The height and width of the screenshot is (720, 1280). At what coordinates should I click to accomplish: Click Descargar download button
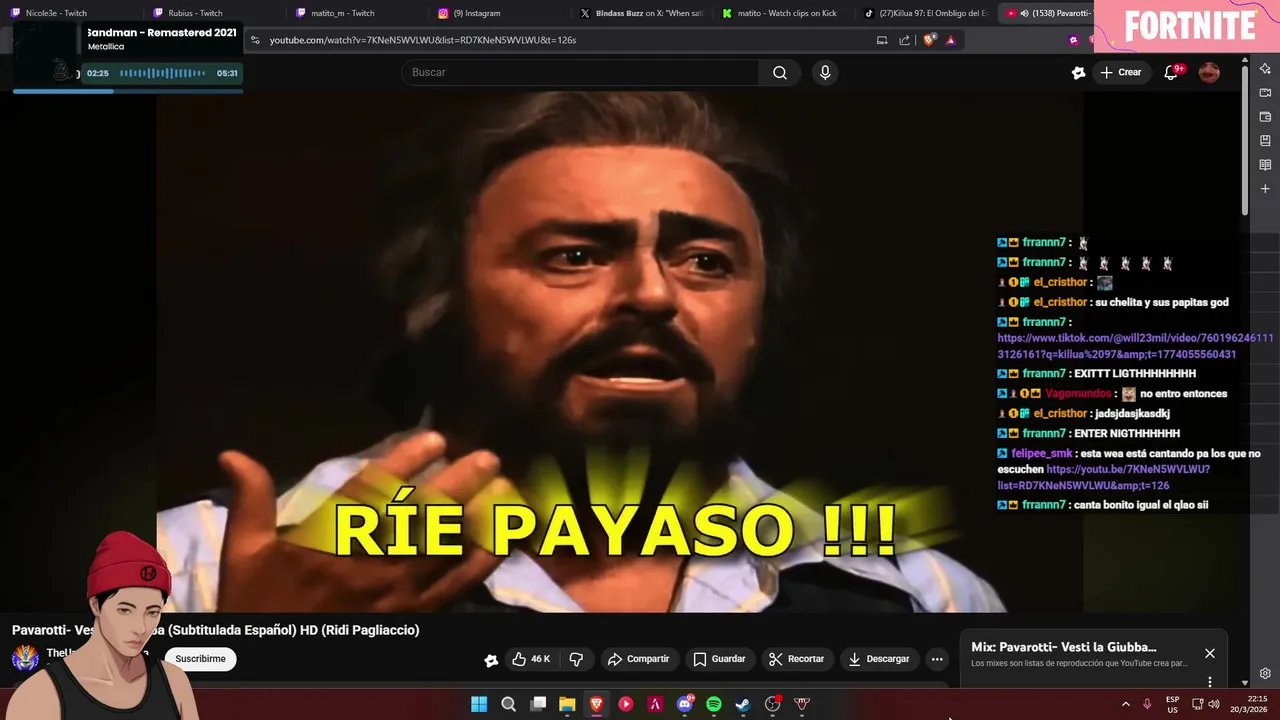[x=879, y=659]
